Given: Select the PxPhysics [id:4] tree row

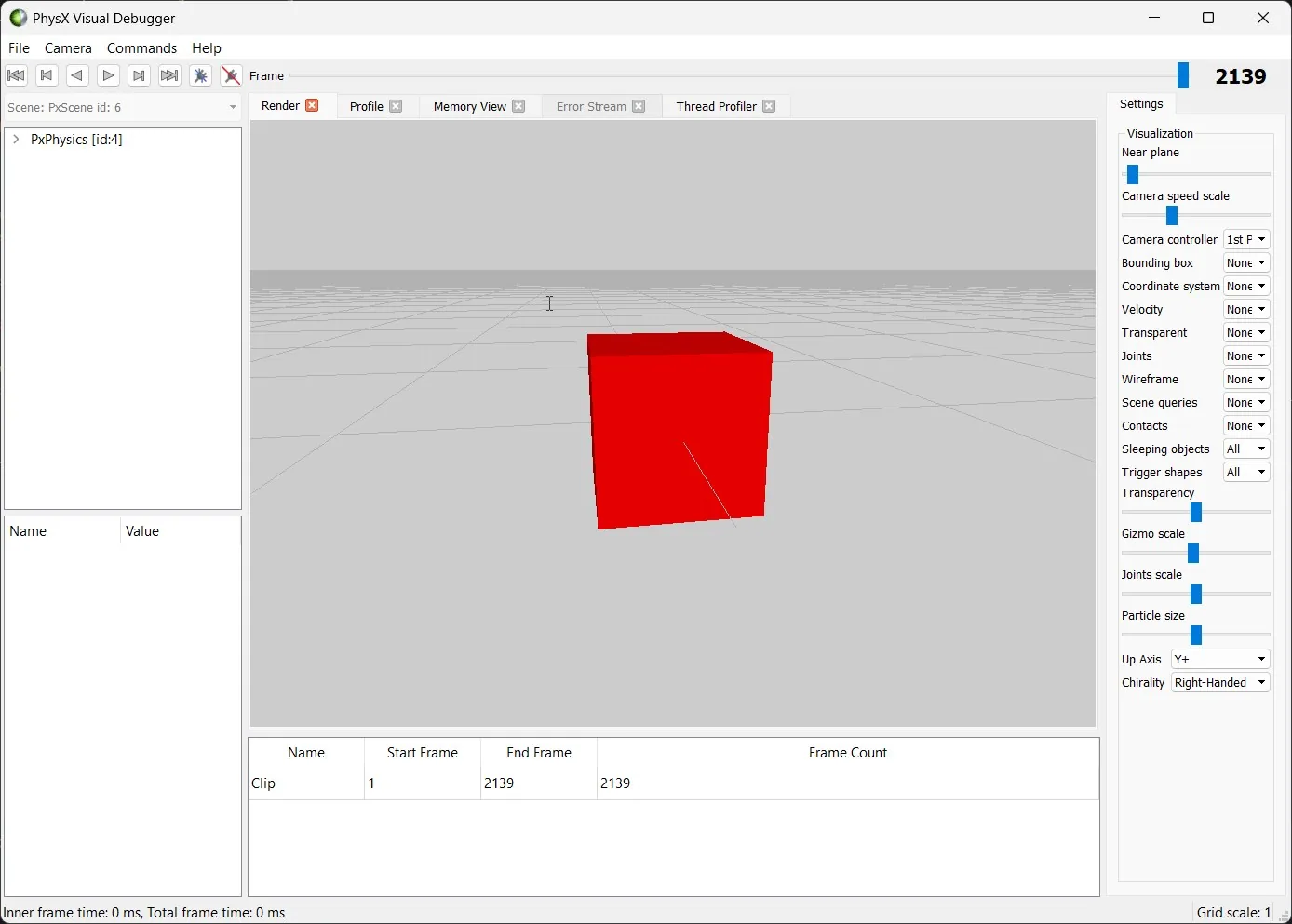Looking at the screenshot, I should pos(76,140).
